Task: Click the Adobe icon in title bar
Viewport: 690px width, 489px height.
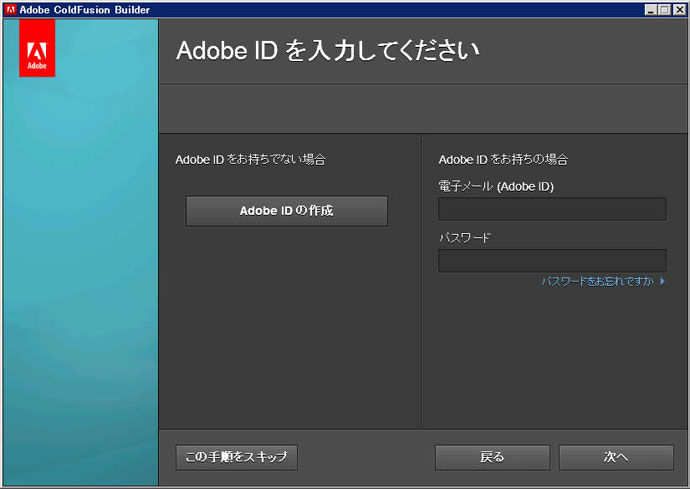Action: click(9, 8)
